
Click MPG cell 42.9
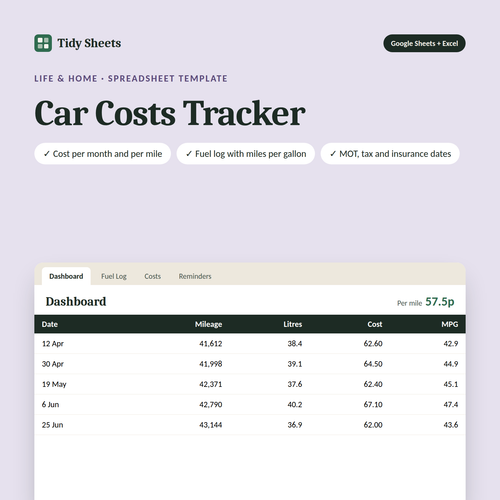pos(451,344)
